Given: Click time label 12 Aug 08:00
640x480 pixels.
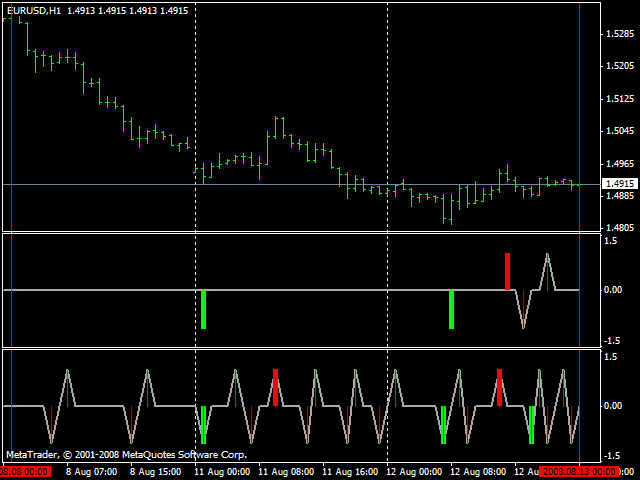Looking at the screenshot, I should point(478,472).
